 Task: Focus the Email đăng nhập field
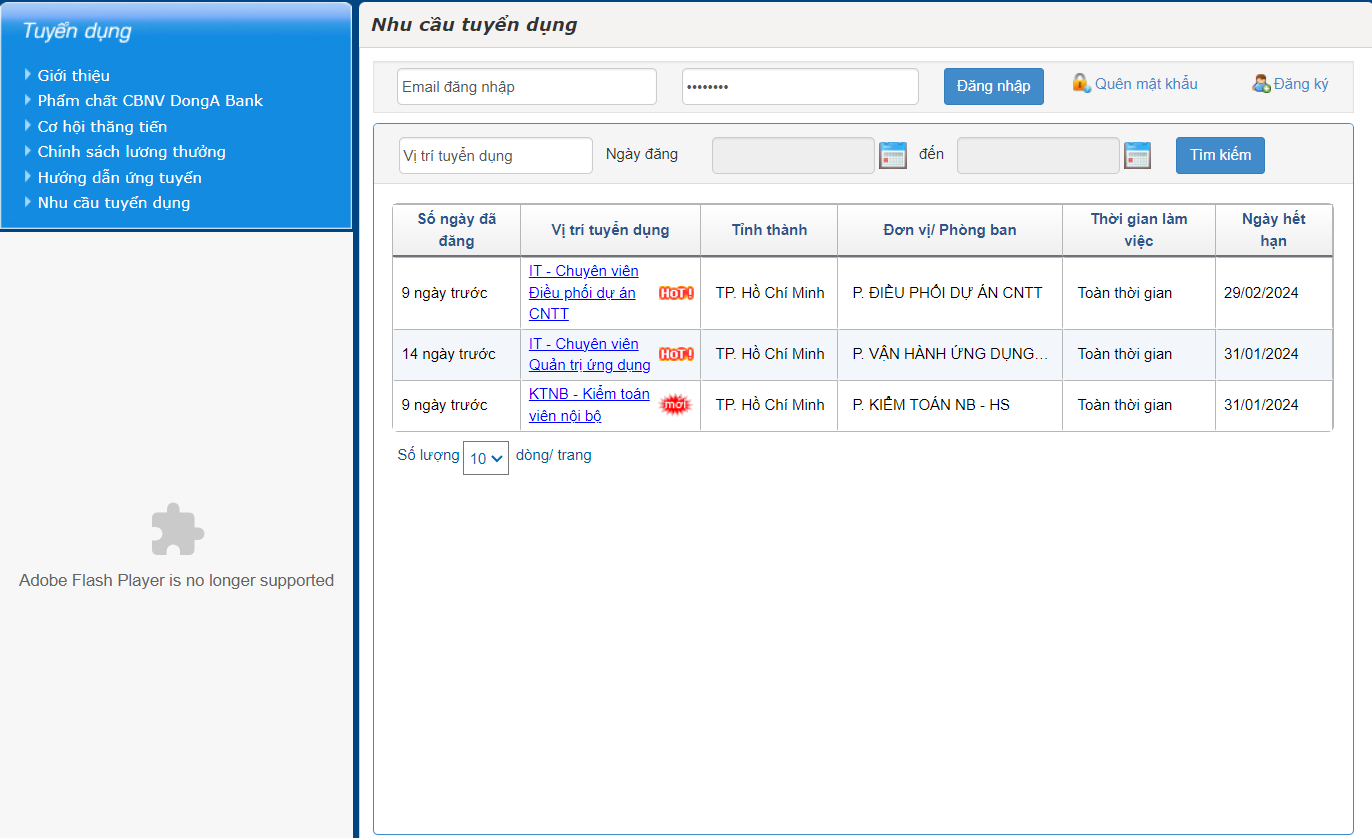point(527,87)
